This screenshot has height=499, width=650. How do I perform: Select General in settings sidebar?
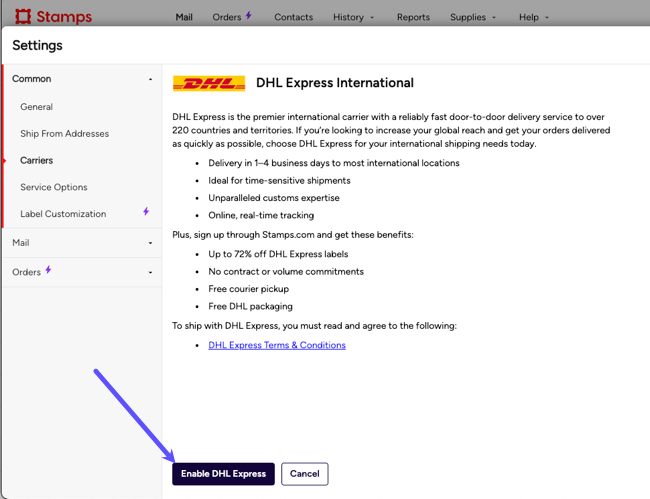coord(36,107)
